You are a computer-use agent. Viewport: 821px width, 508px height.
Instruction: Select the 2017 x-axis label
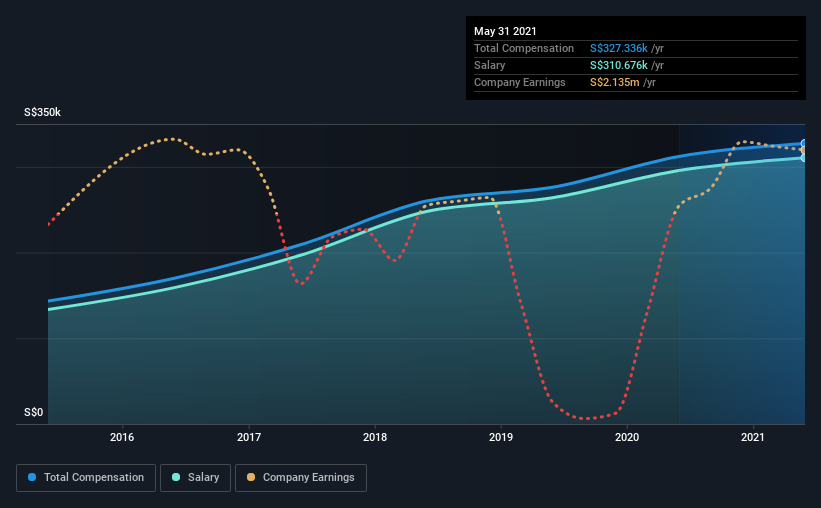[249, 437]
